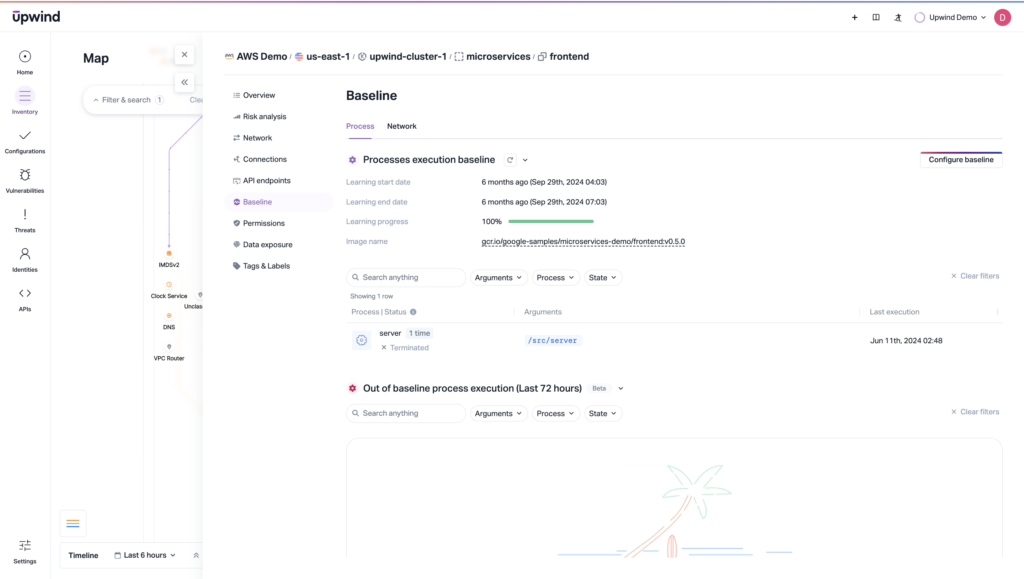
Task: Select the Threats sidebar icon
Action: [25, 218]
